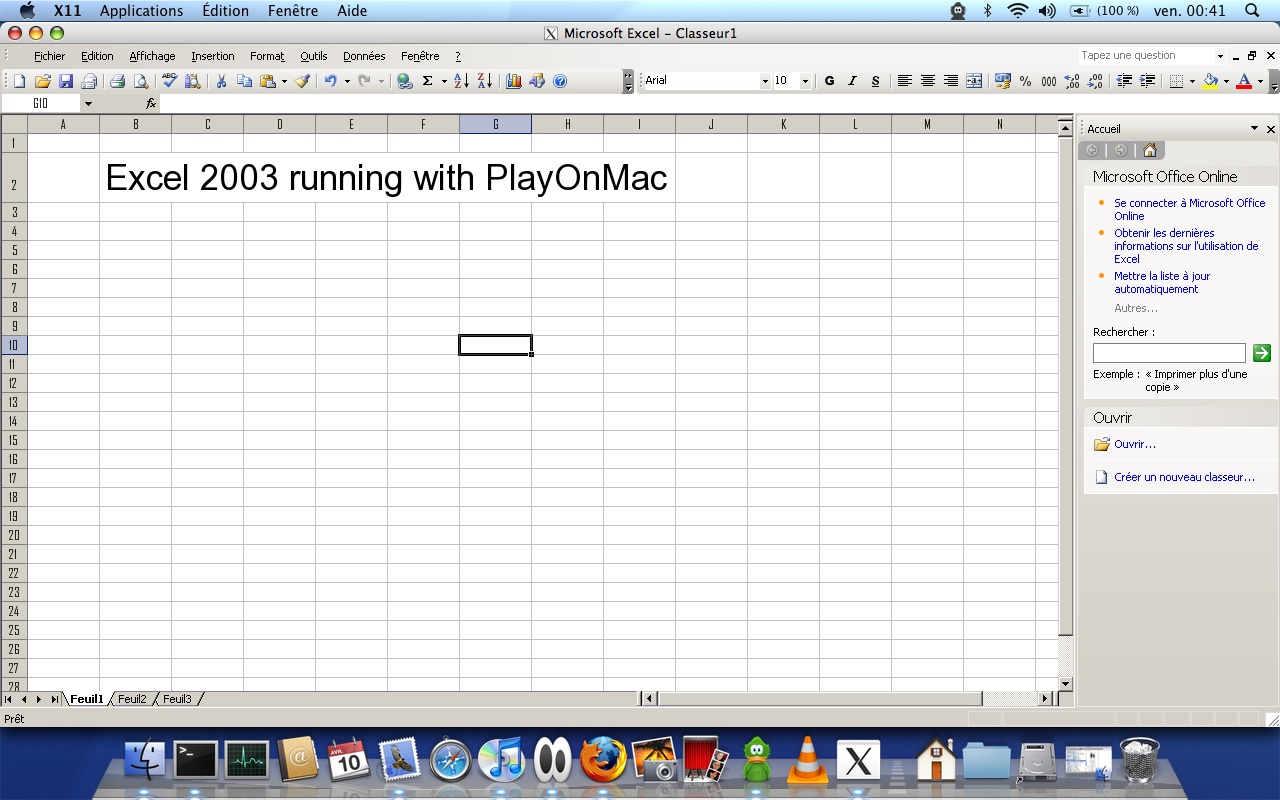Click the Print icon in the toolbar
Image resolution: width=1280 pixels, height=800 pixels.
117,81
